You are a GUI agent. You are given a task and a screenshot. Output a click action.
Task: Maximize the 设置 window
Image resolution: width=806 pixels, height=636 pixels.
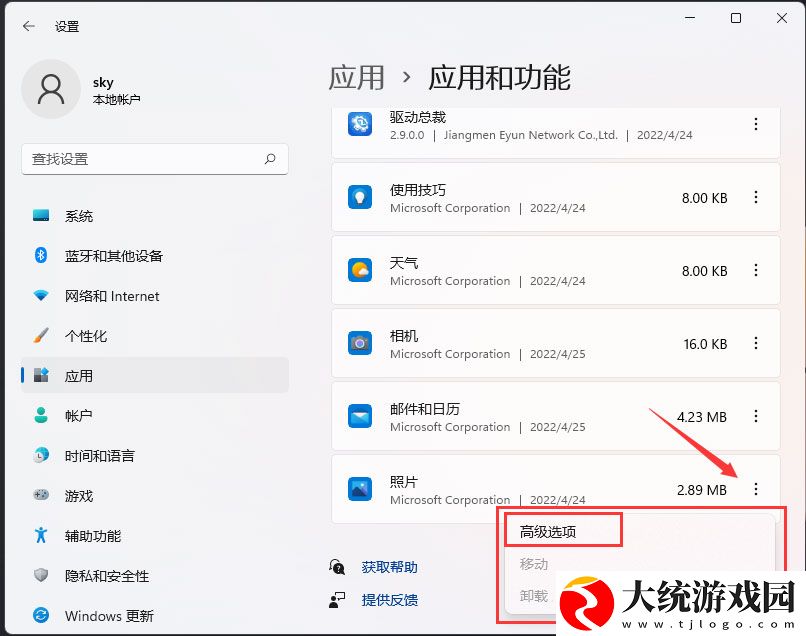coord(736,19)
